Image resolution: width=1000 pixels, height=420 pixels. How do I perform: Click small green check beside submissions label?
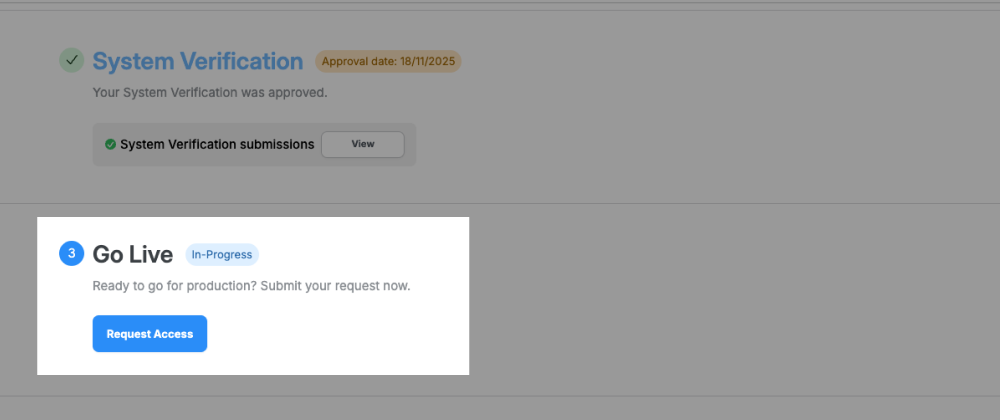pos(110,144)
